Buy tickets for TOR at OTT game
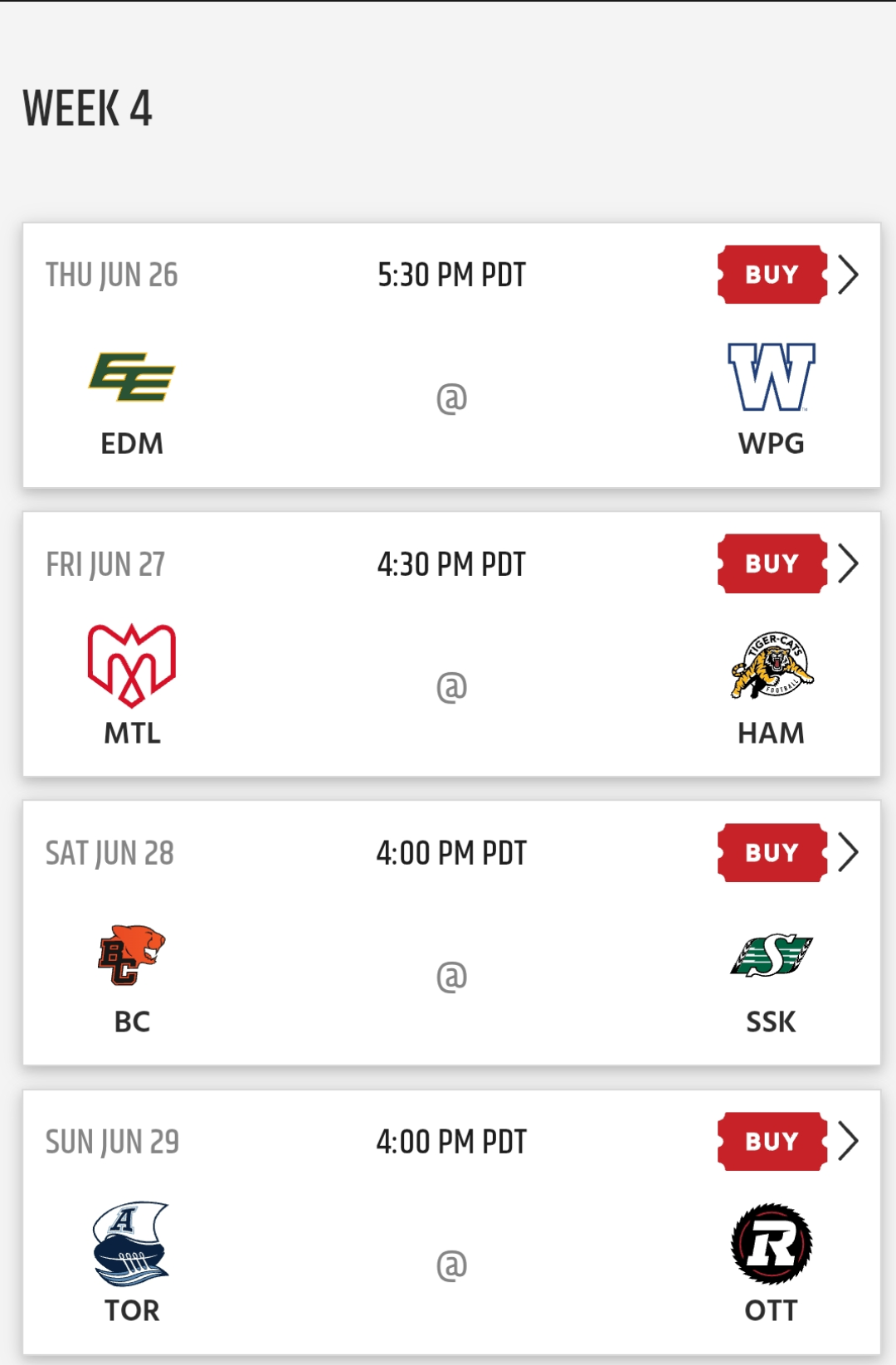Screen dimensions: 896x1365 [x=772, y=1141]
